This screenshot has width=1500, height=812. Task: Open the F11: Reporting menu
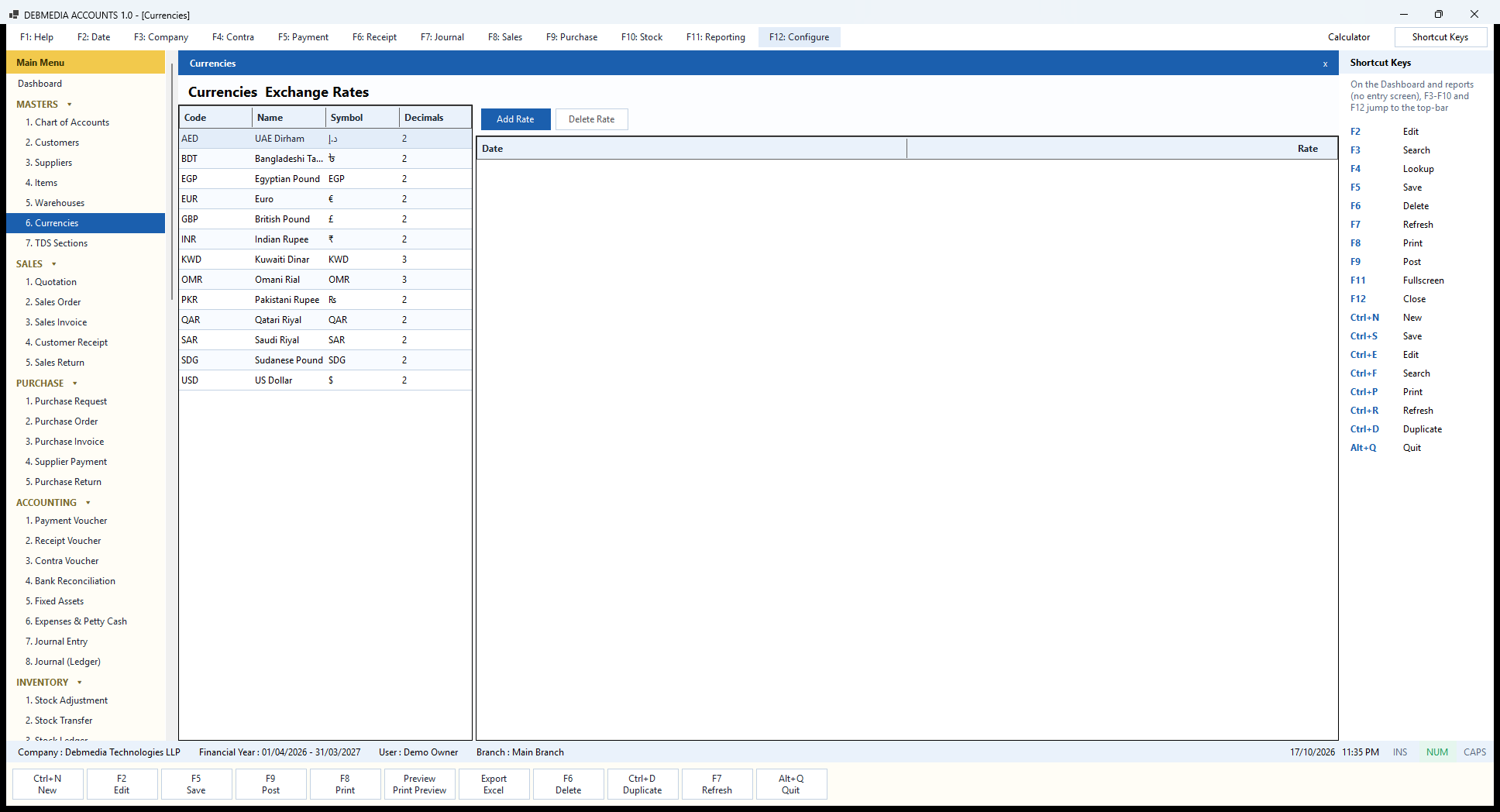715,37
